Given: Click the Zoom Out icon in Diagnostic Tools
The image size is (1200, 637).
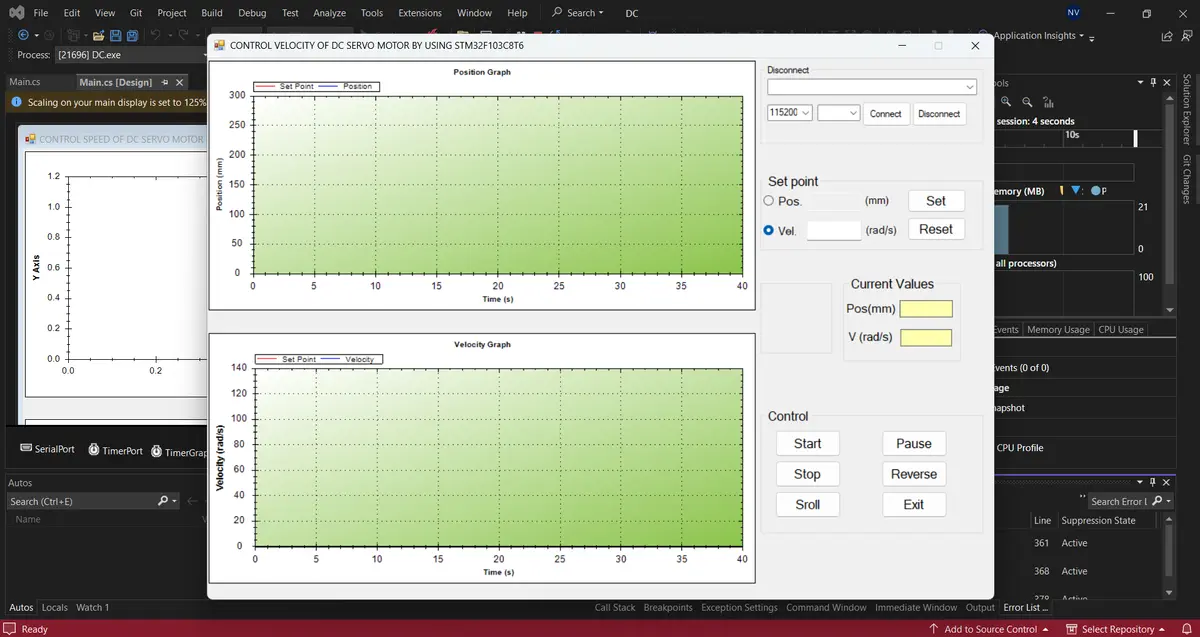Looking at the screenshot, I should click(x=1027, y=102).
